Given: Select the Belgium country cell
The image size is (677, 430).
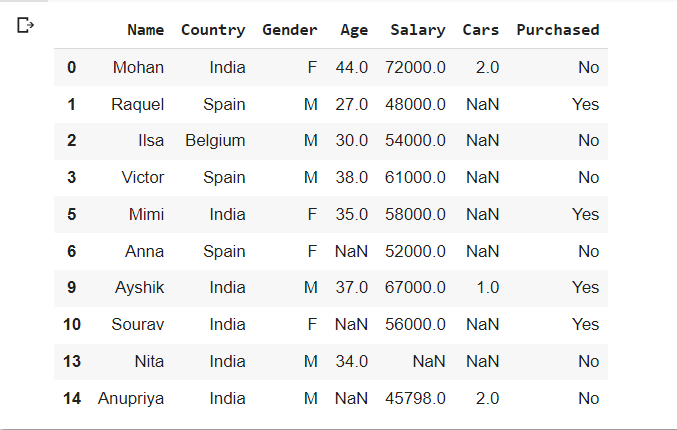Looking at the screenshot, I should click(215, 141).
